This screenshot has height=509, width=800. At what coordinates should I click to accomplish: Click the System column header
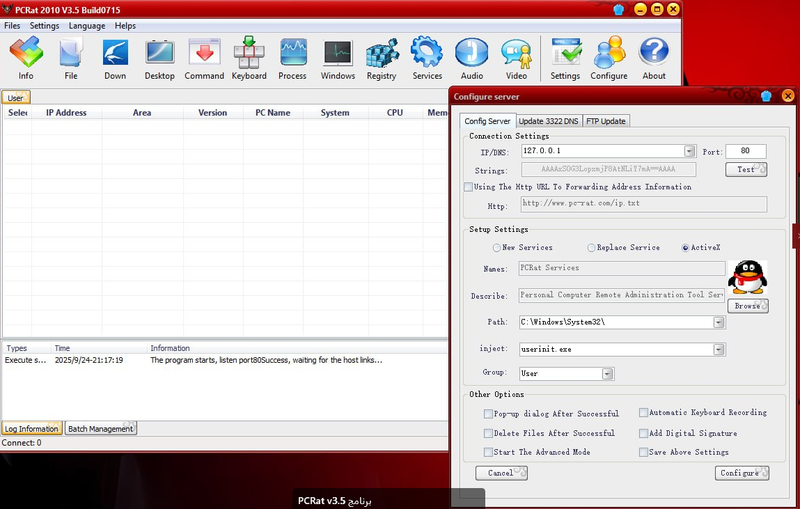(x=335, y=113)
